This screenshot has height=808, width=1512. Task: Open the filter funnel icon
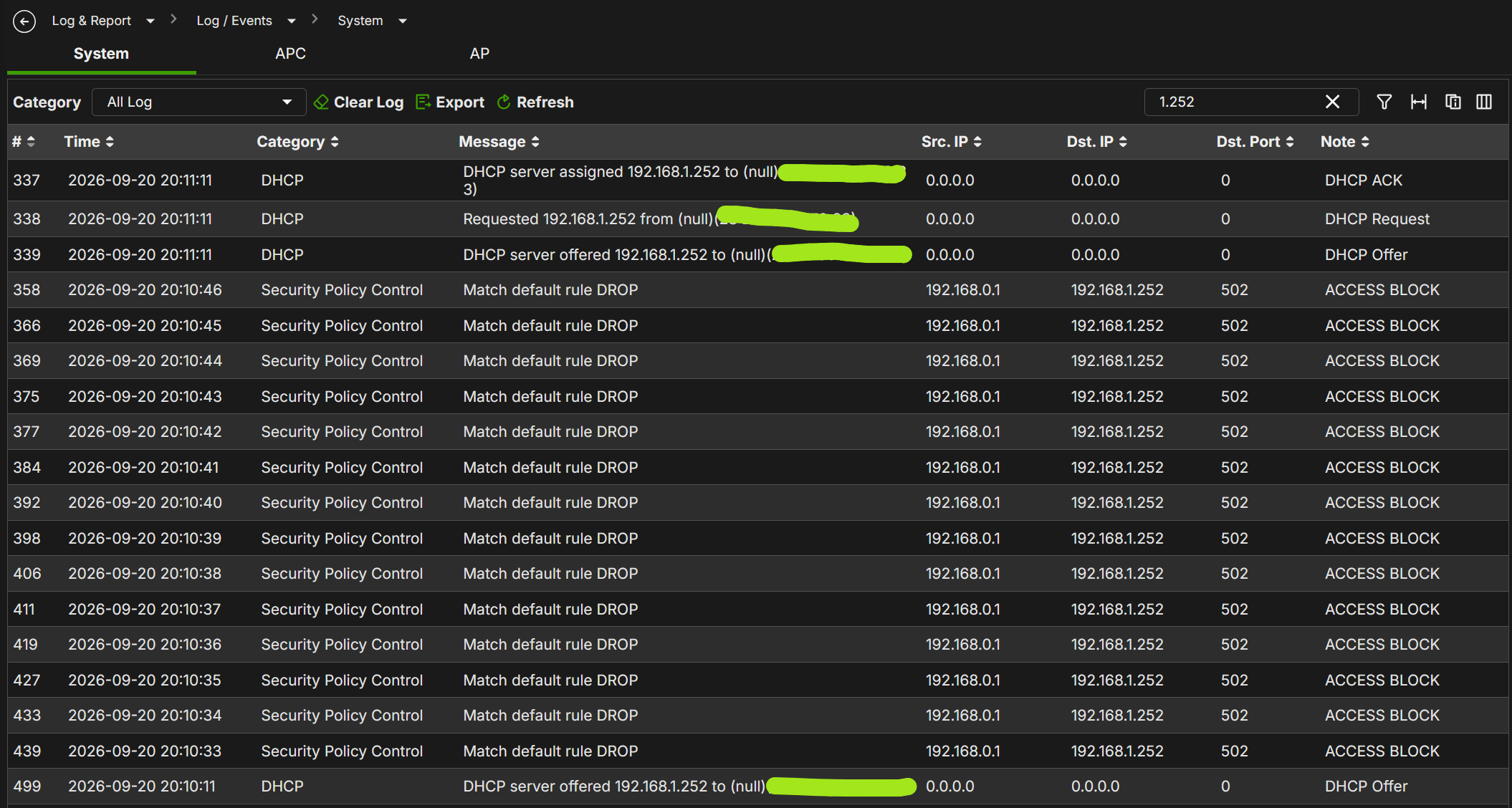click(x=1384, y=102)
